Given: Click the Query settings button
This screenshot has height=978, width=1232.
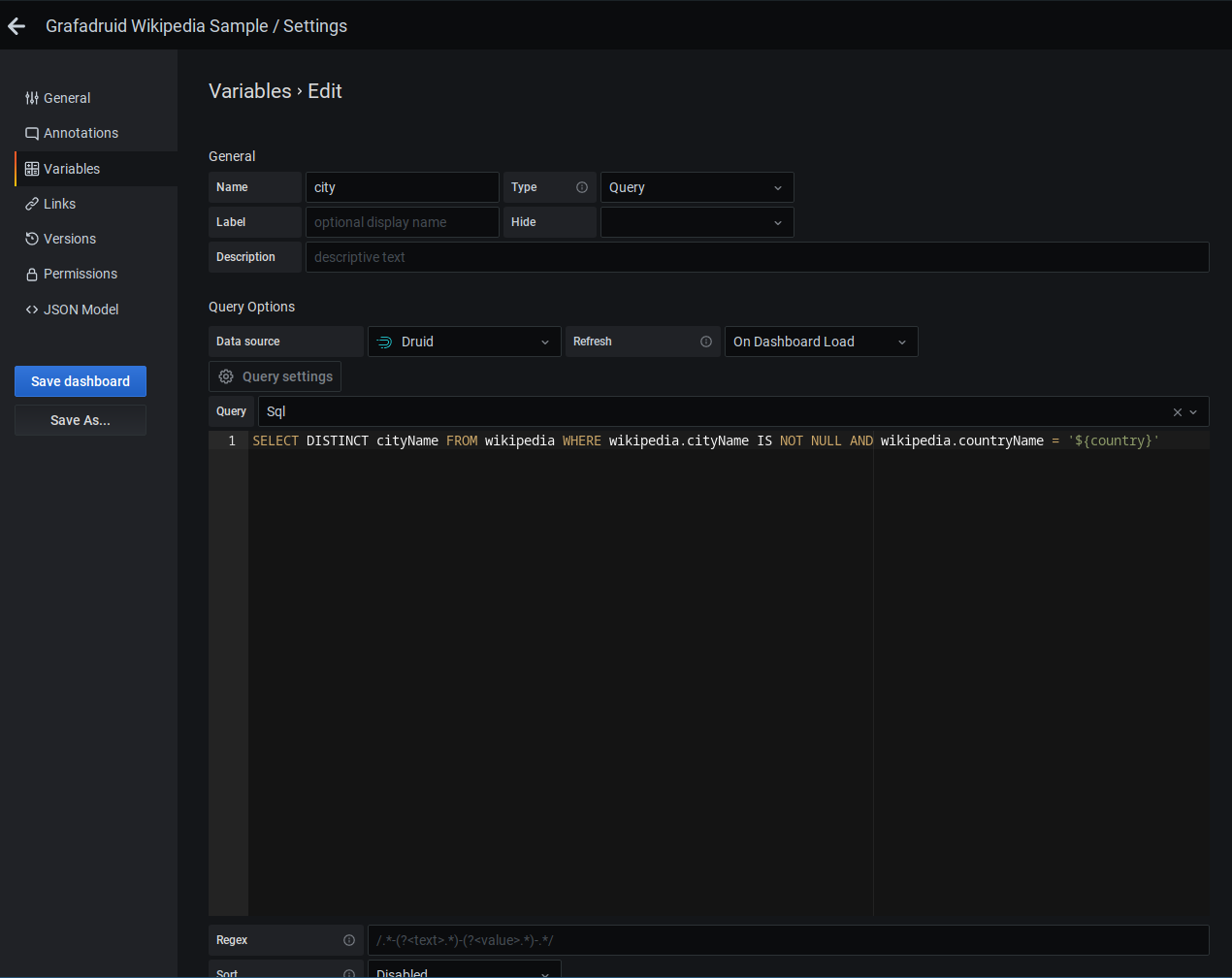Looking at the screenshot, I should [275, 376].
